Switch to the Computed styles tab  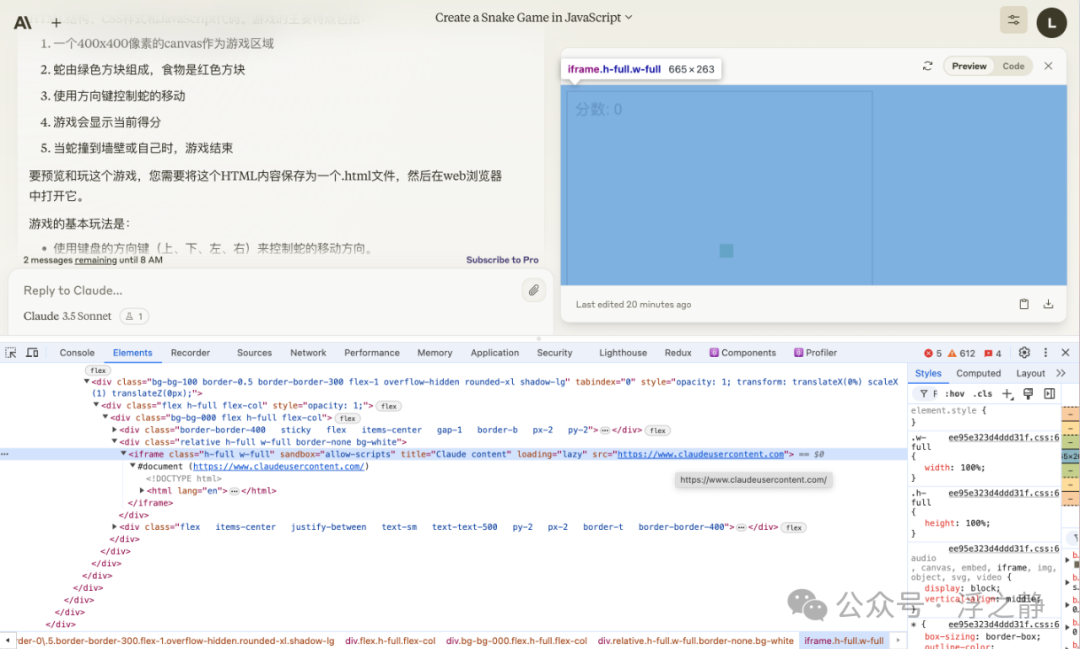(x=978, y=373)
